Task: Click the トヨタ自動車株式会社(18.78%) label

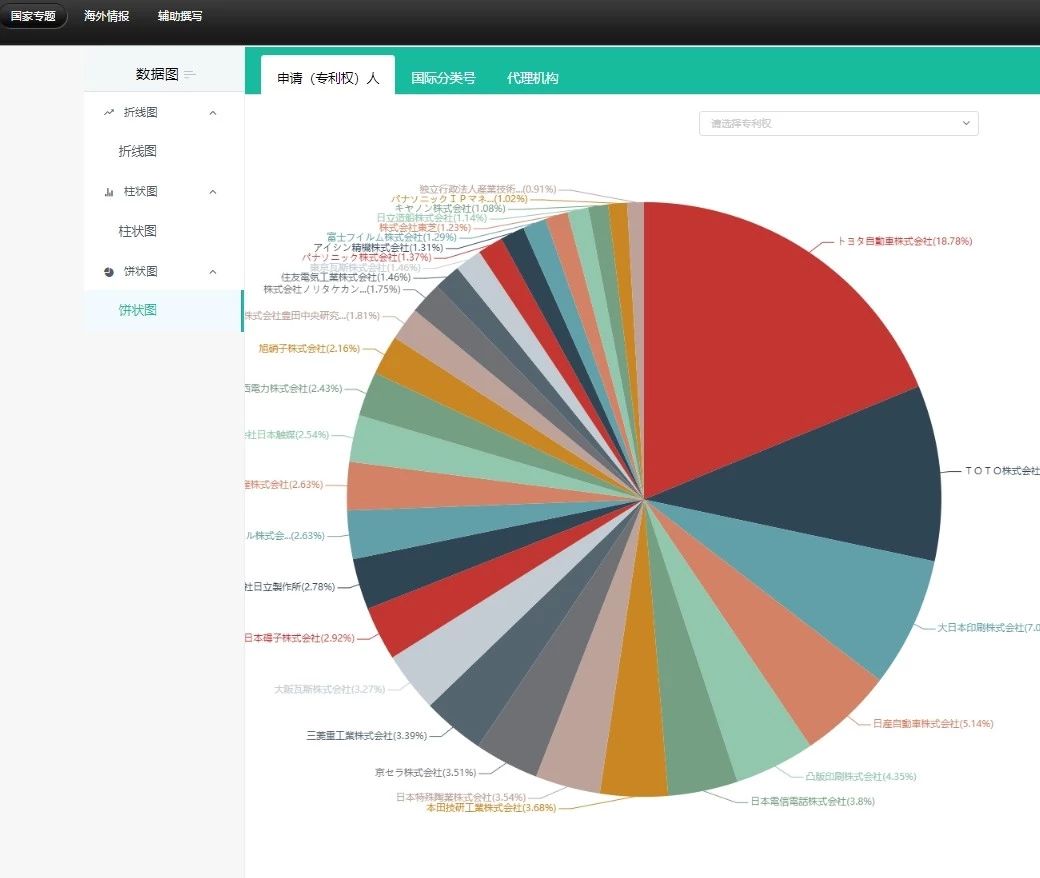Action: [x=905, y=241]
